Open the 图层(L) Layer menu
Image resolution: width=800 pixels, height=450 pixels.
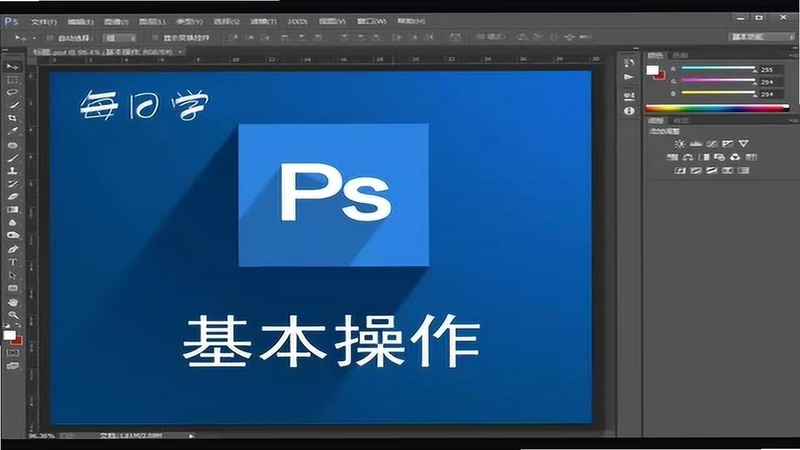pos(152,22)
